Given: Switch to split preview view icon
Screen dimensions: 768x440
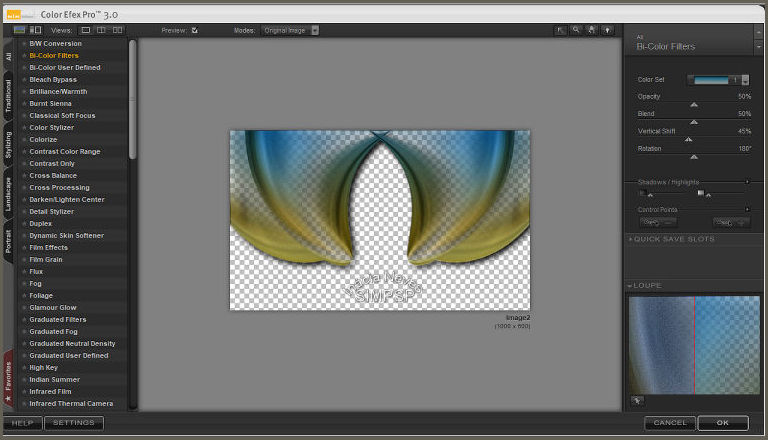Looking at the screenshot, I should click(x=102, y=30).
